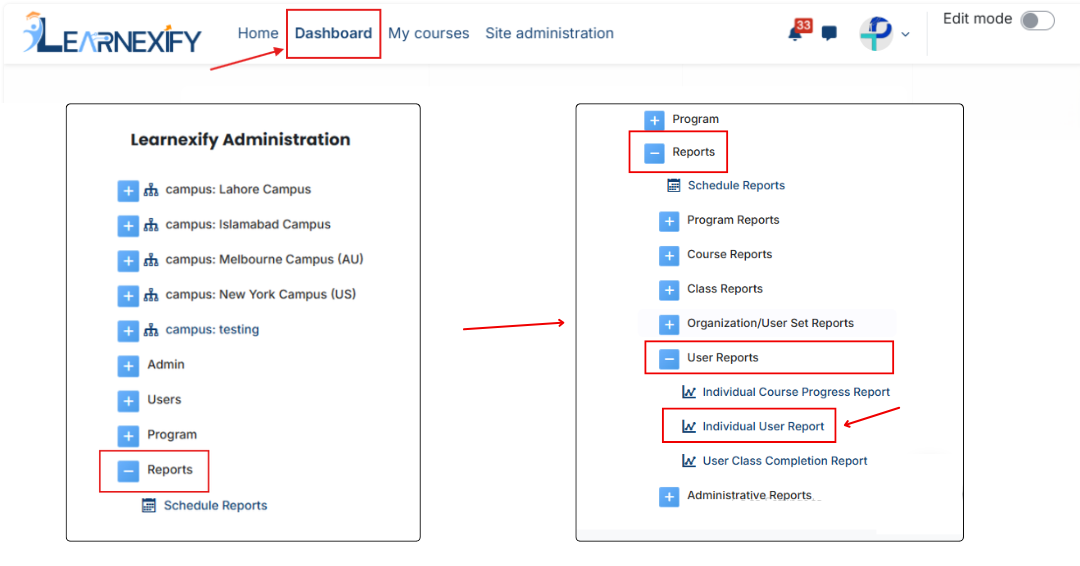Open campus: Lahore Campus link
The width and height of the screenshot is (1080, 566).
point(238,189)
